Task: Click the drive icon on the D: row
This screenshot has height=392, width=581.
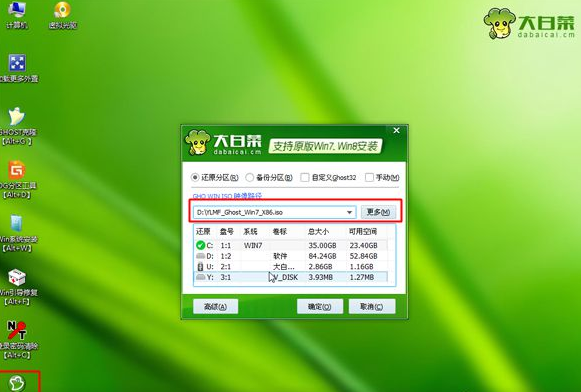Action: (x=200, y=256)
